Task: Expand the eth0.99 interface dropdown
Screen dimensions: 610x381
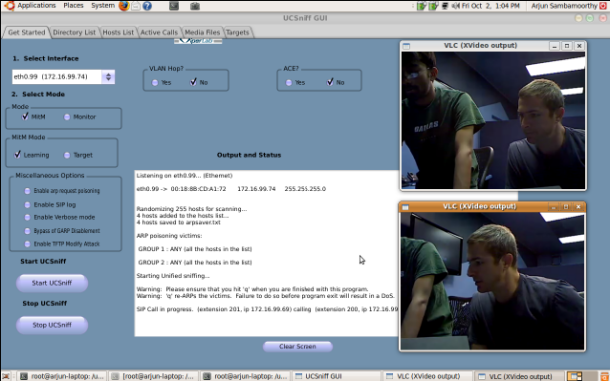Action: [108, 77]
